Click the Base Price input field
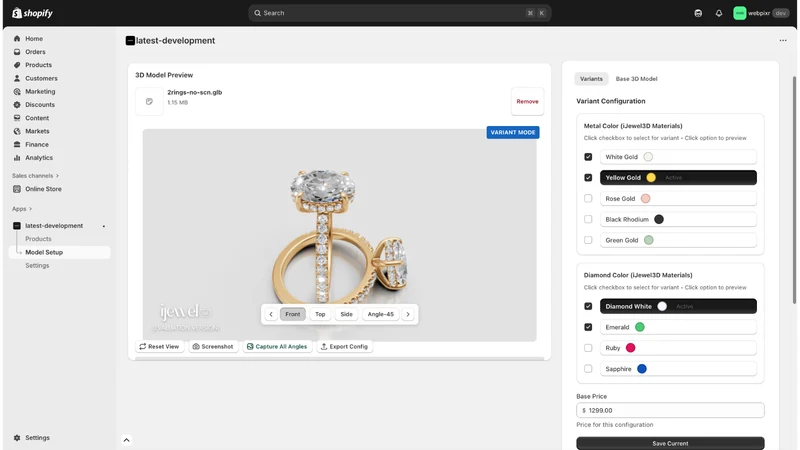Viewport: 800px width, 450px height. [x=670, y=410]
